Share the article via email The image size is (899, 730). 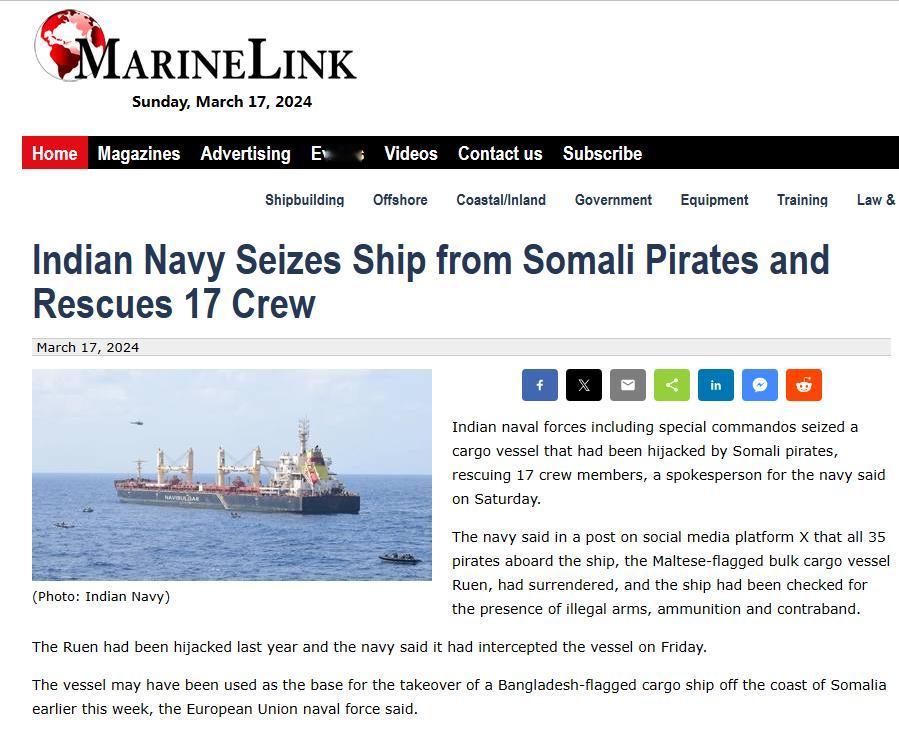pos(628,385)
